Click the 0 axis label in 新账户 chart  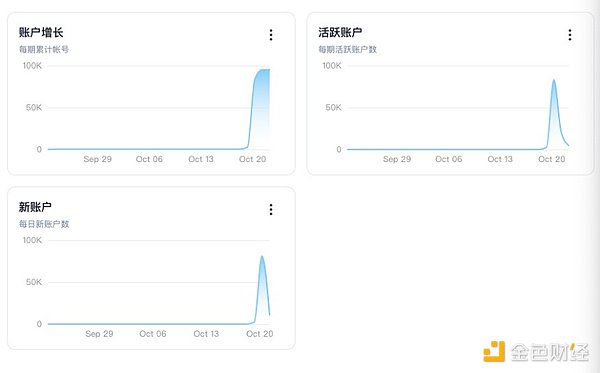click(x=39, y=324)
